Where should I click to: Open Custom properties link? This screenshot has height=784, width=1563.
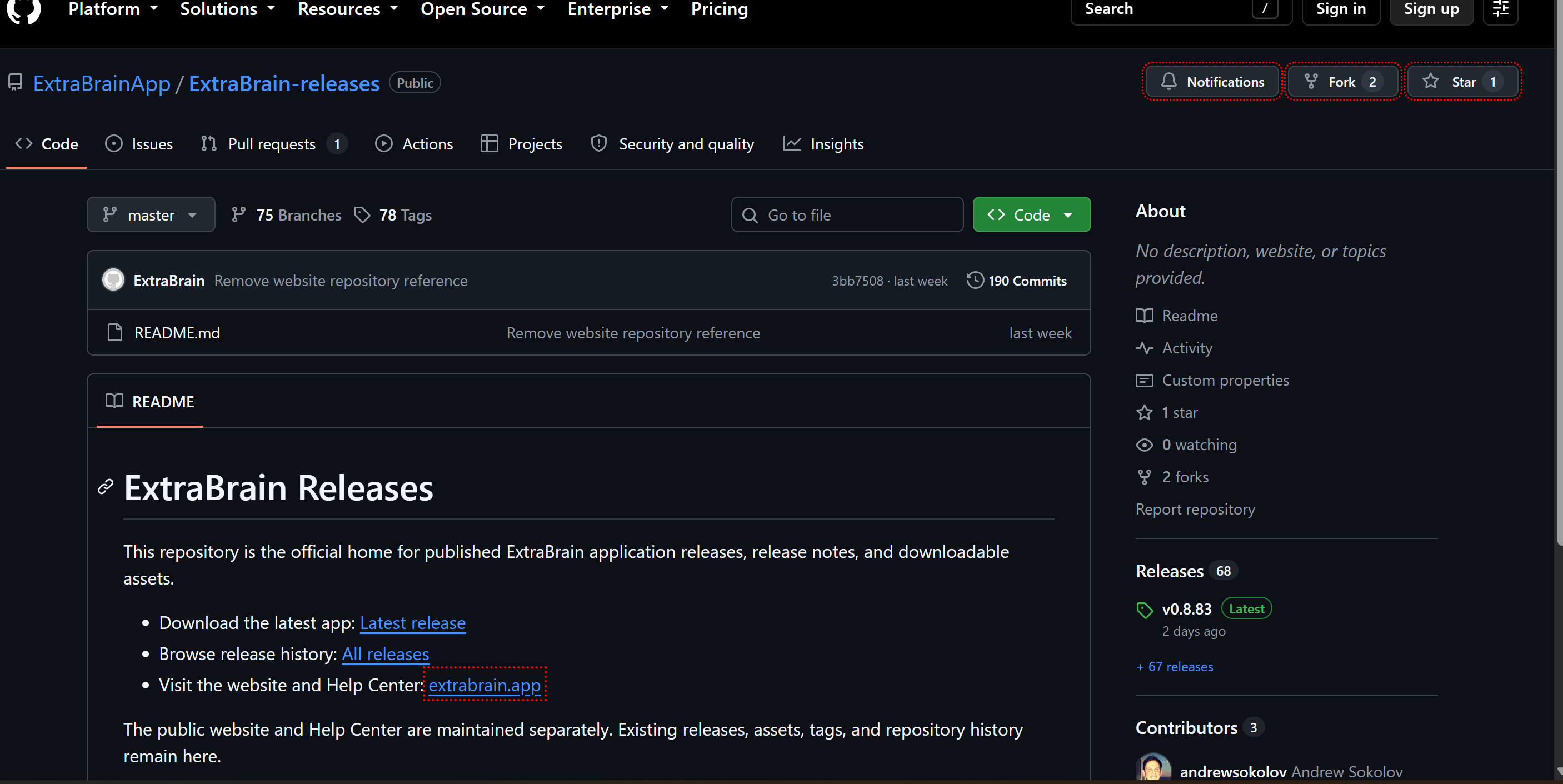tap(1212, 380)
